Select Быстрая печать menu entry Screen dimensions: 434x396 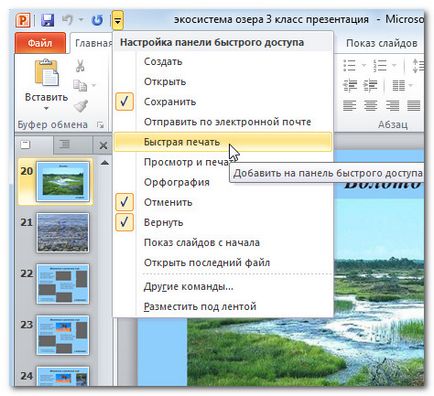click(223, 142)
